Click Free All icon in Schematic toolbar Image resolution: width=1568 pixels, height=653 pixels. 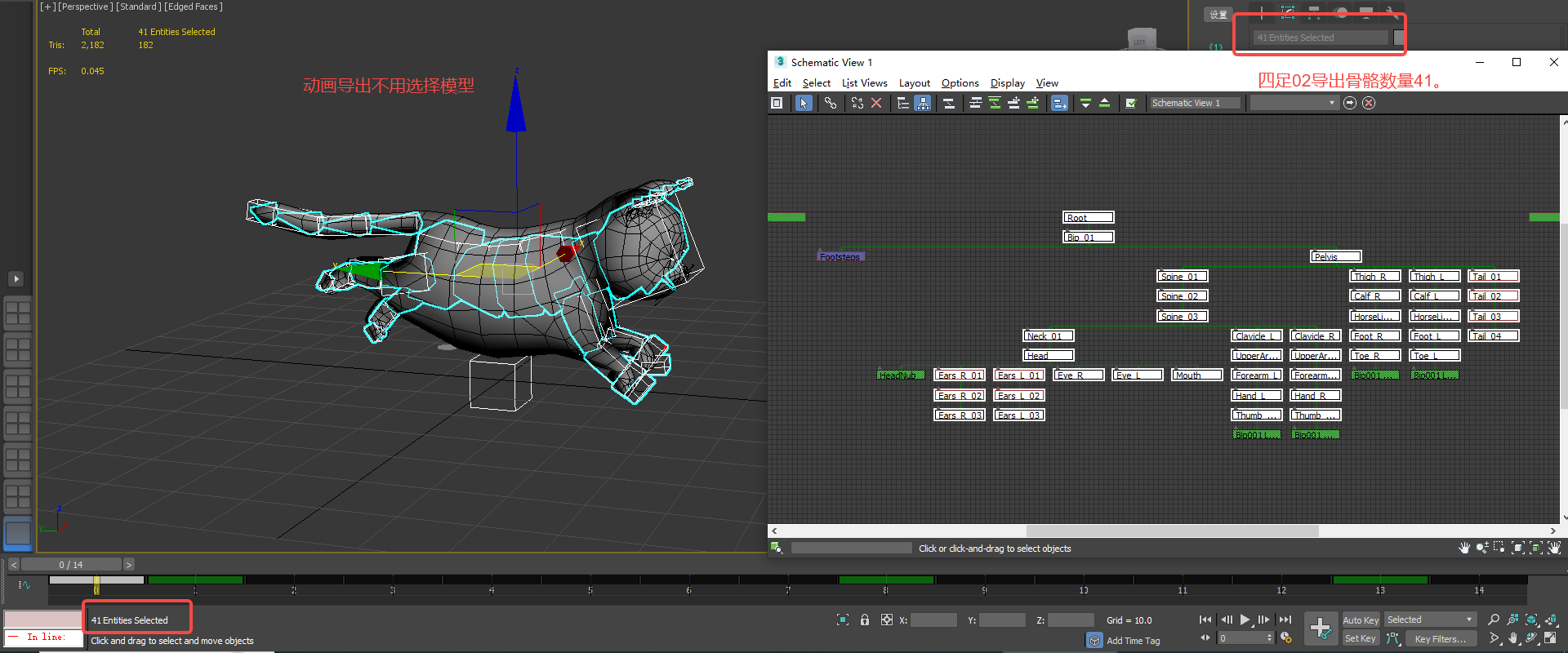pos(1013,103)
